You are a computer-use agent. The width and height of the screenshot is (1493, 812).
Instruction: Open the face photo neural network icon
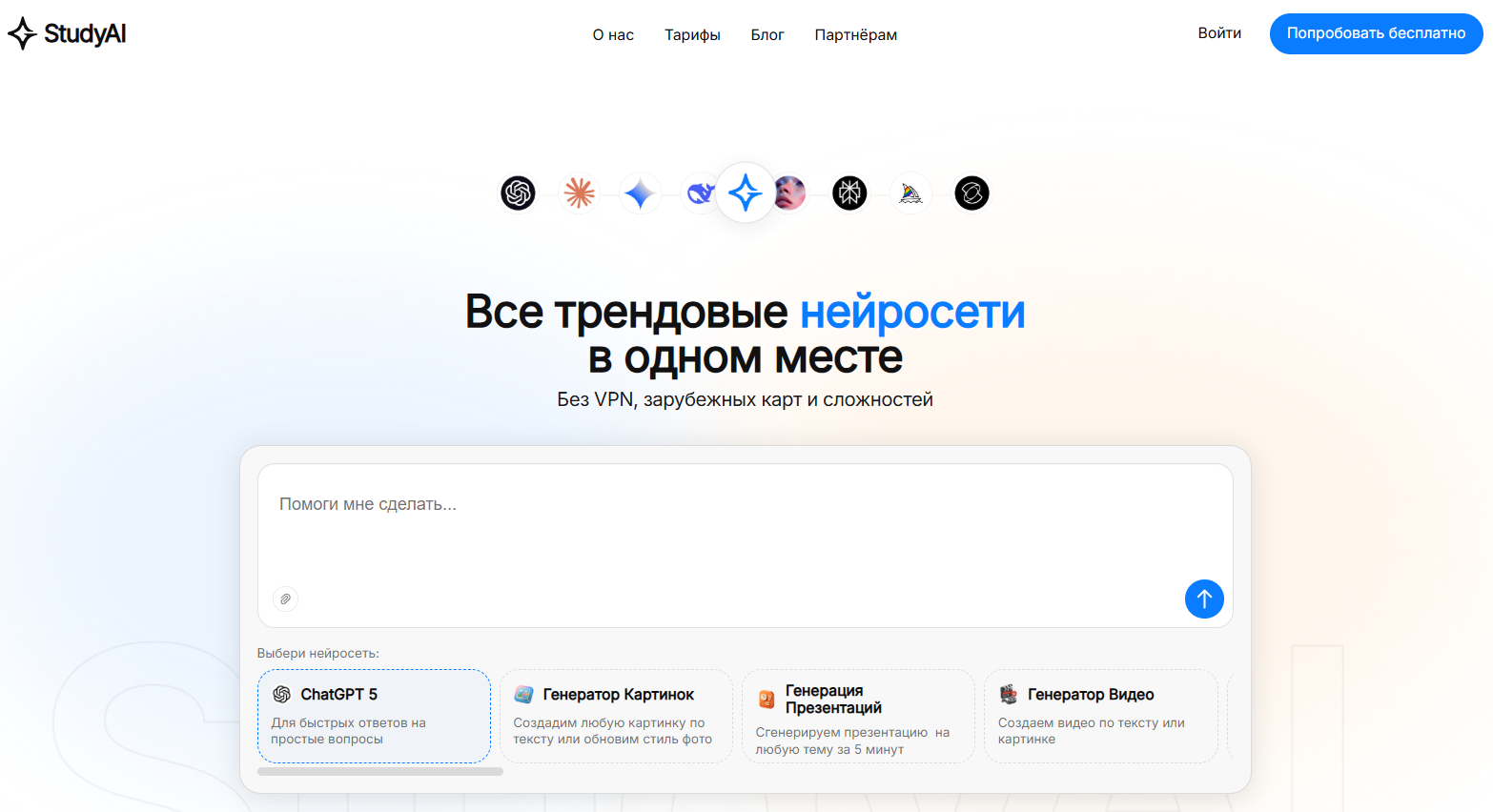click(x=788, y=193)
